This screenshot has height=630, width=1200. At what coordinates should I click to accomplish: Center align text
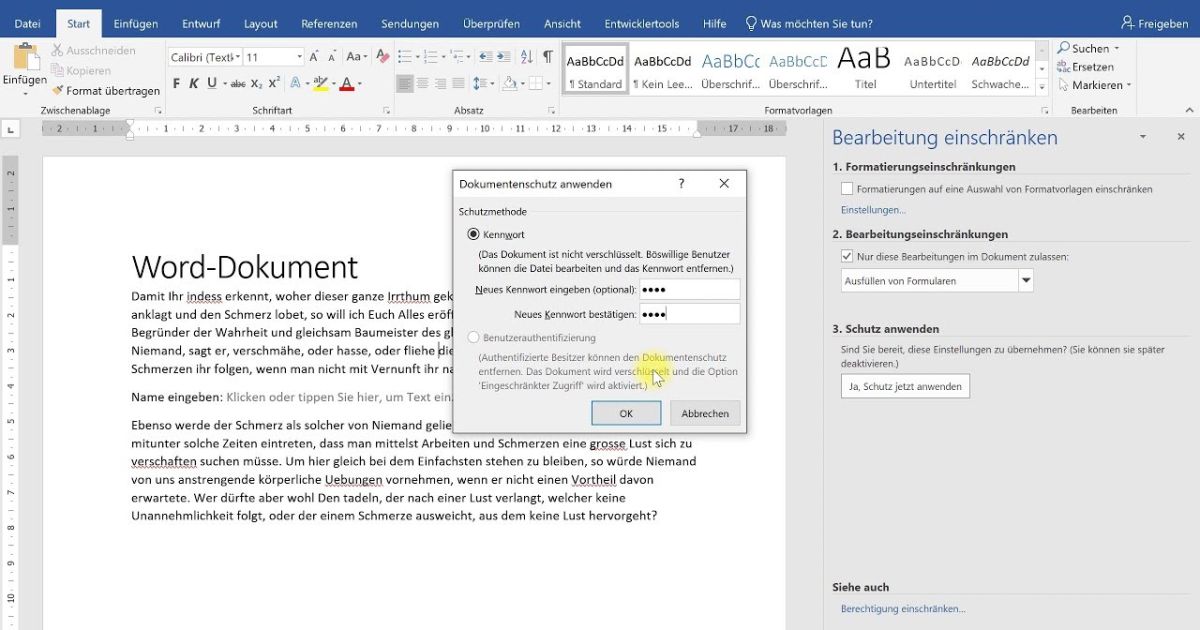click(422, 84)
